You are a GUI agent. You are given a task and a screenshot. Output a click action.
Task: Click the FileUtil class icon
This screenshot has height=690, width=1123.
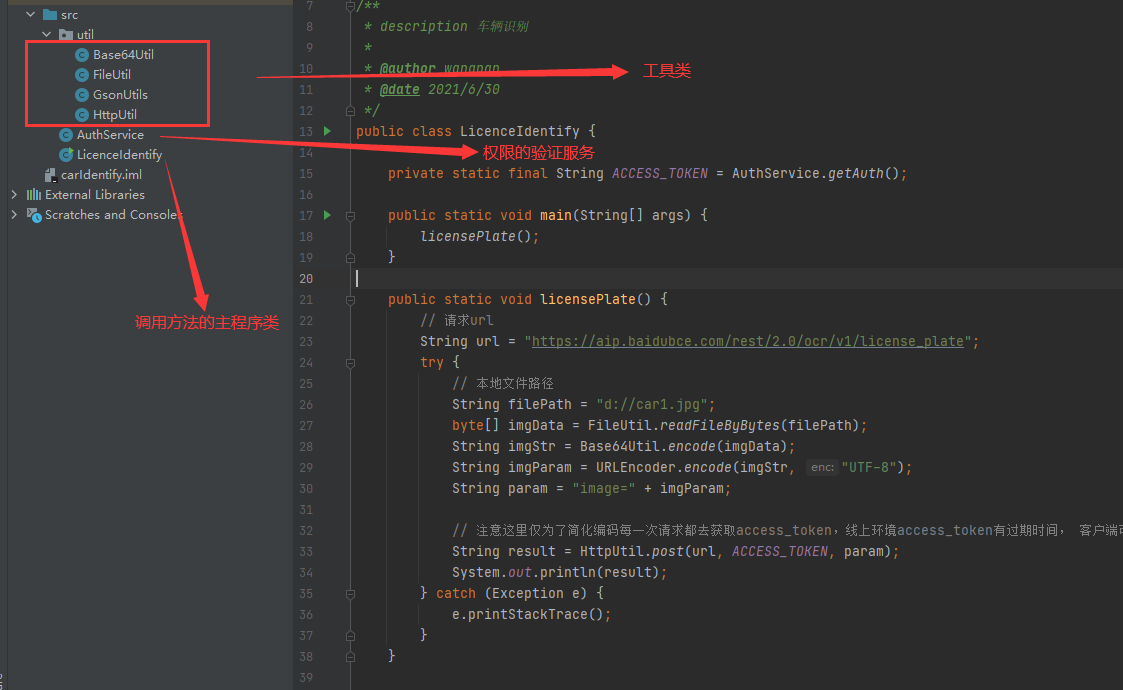(x=82, y=75)
